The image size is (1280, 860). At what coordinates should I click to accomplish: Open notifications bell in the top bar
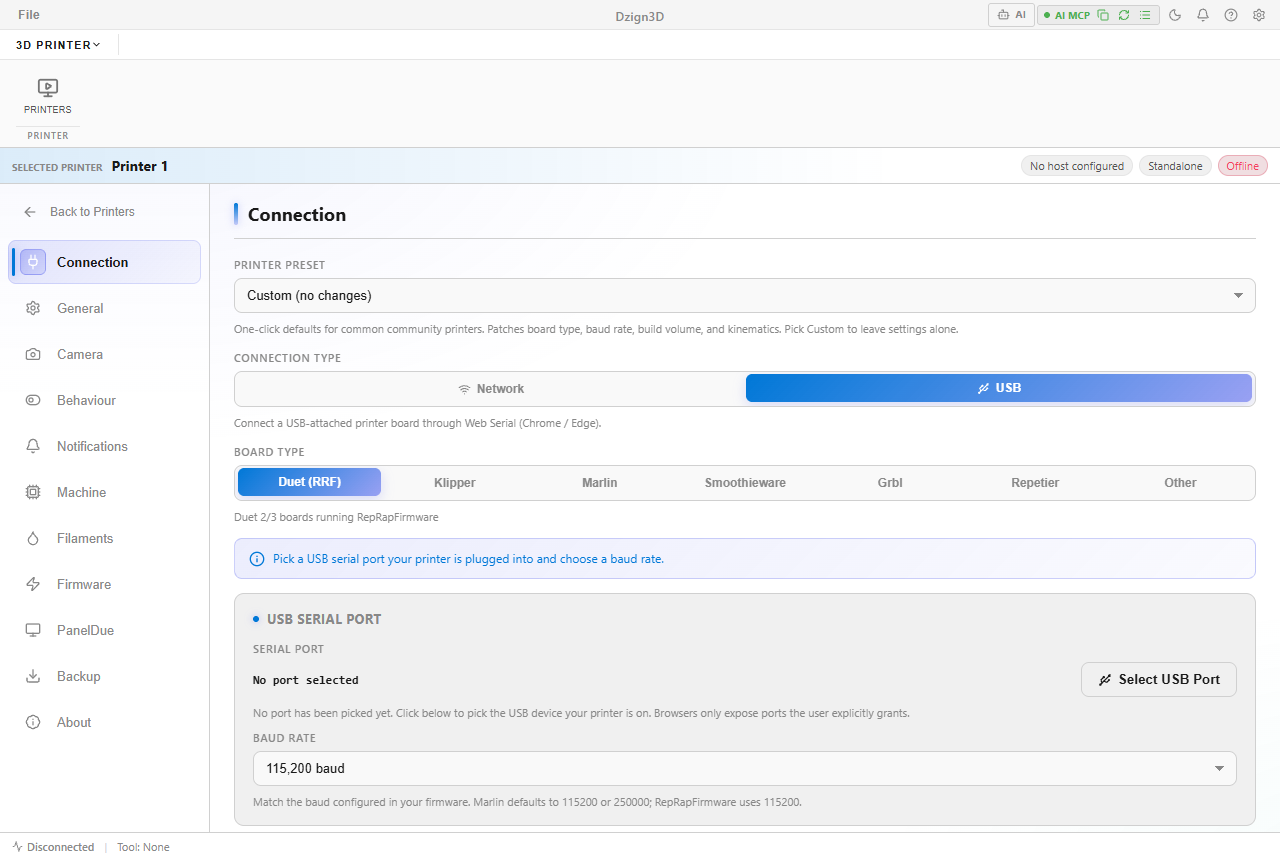pyautogui.click(x=1203, y=15)
